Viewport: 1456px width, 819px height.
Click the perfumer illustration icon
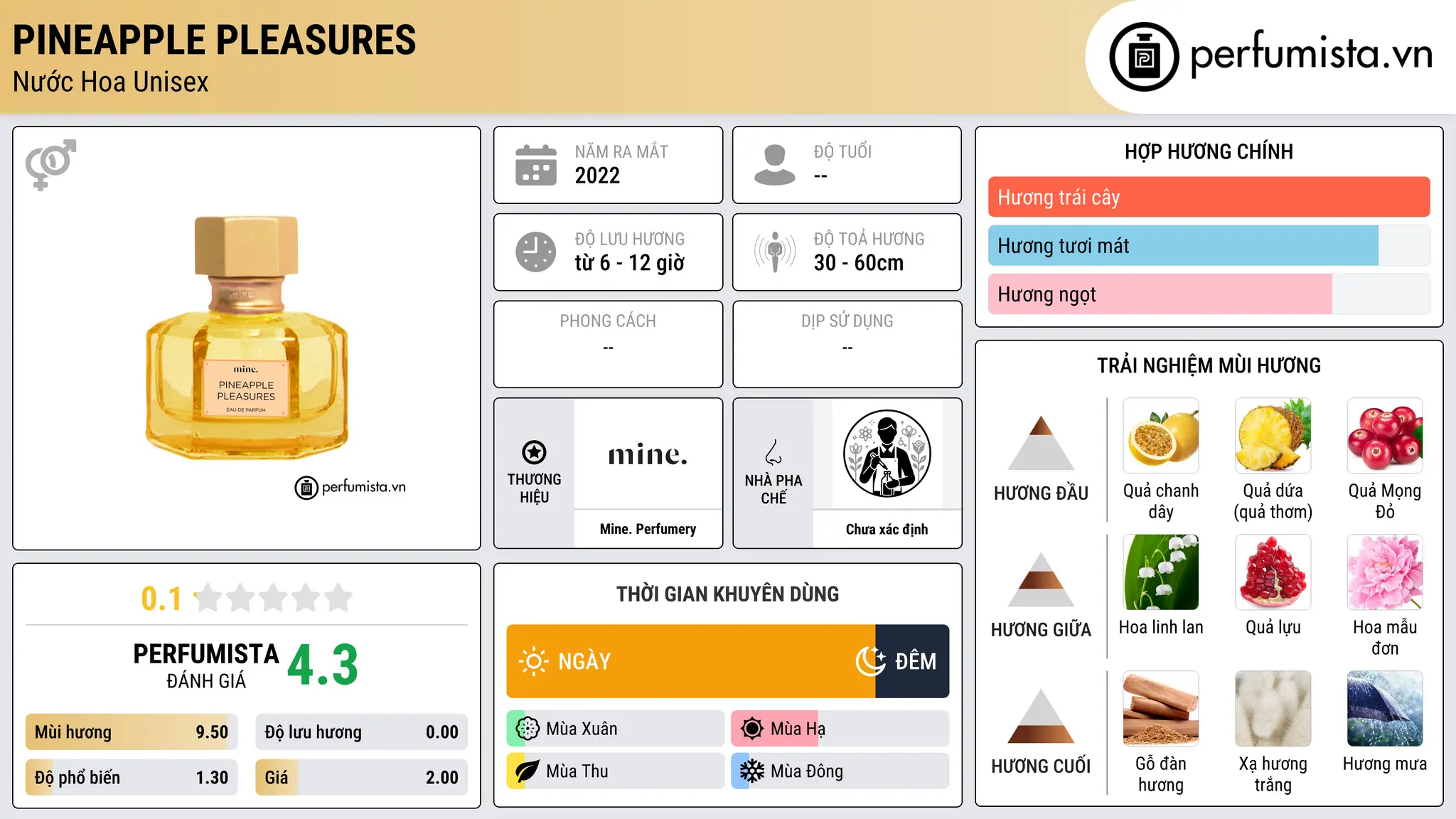click(x=887, y=454)
